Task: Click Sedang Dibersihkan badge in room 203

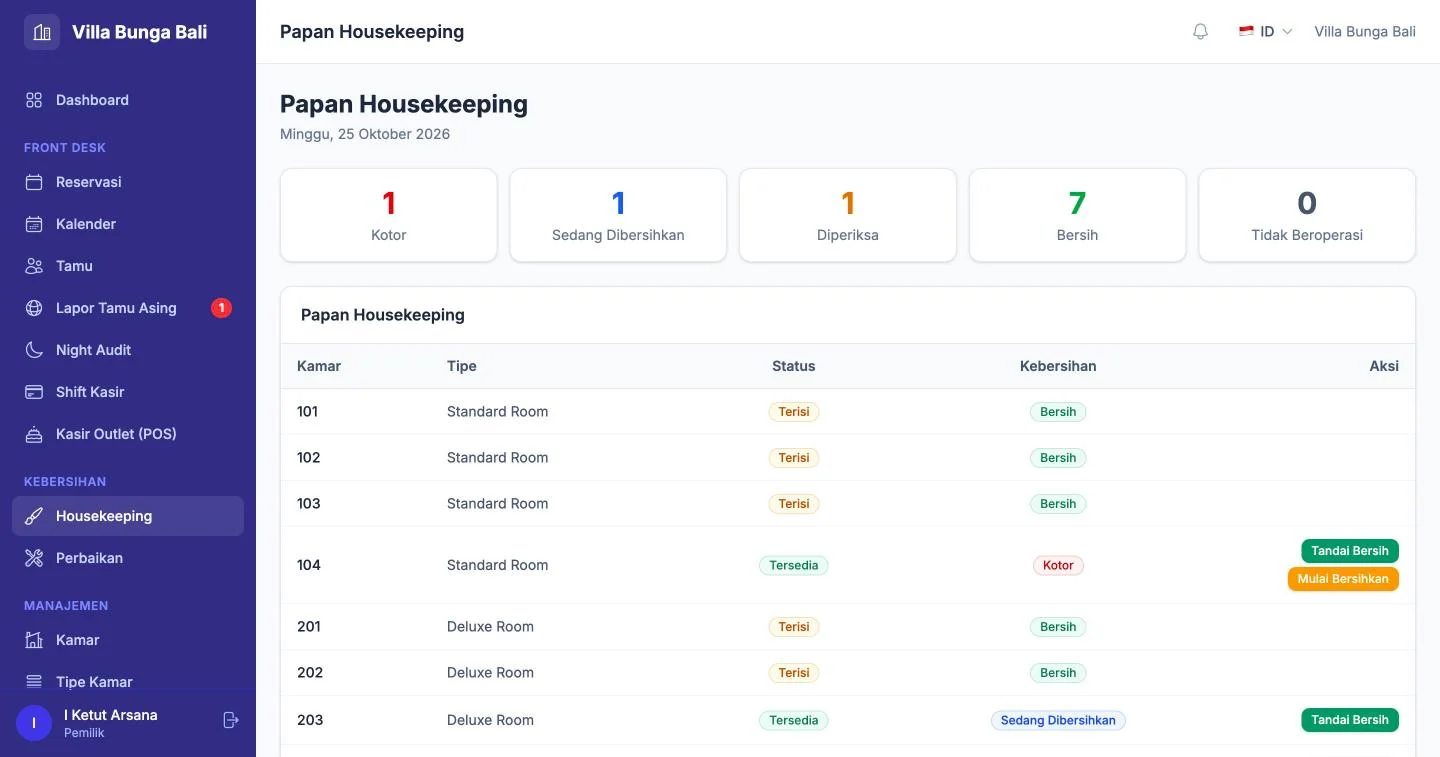Action: point(1058,720)
